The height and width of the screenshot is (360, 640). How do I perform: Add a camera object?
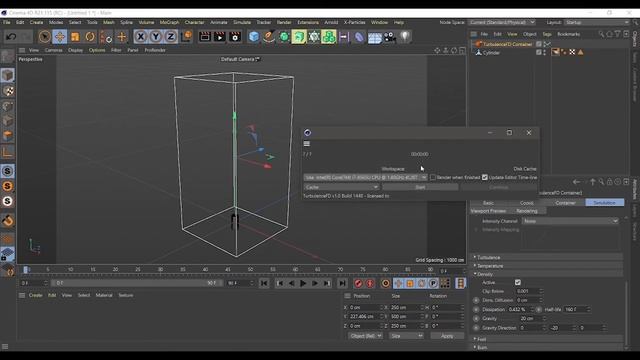click(x=390, y=37)
